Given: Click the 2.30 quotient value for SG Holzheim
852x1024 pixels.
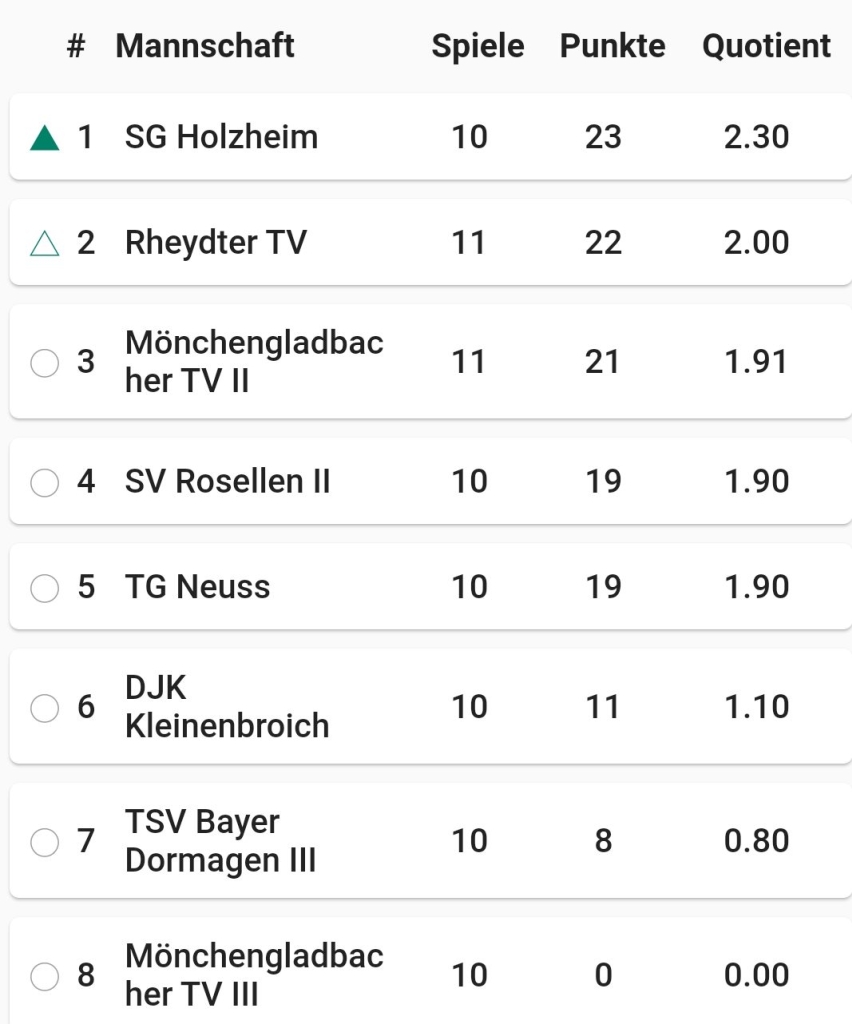Looking at the screenshot, I should click(x=756, y=137).
